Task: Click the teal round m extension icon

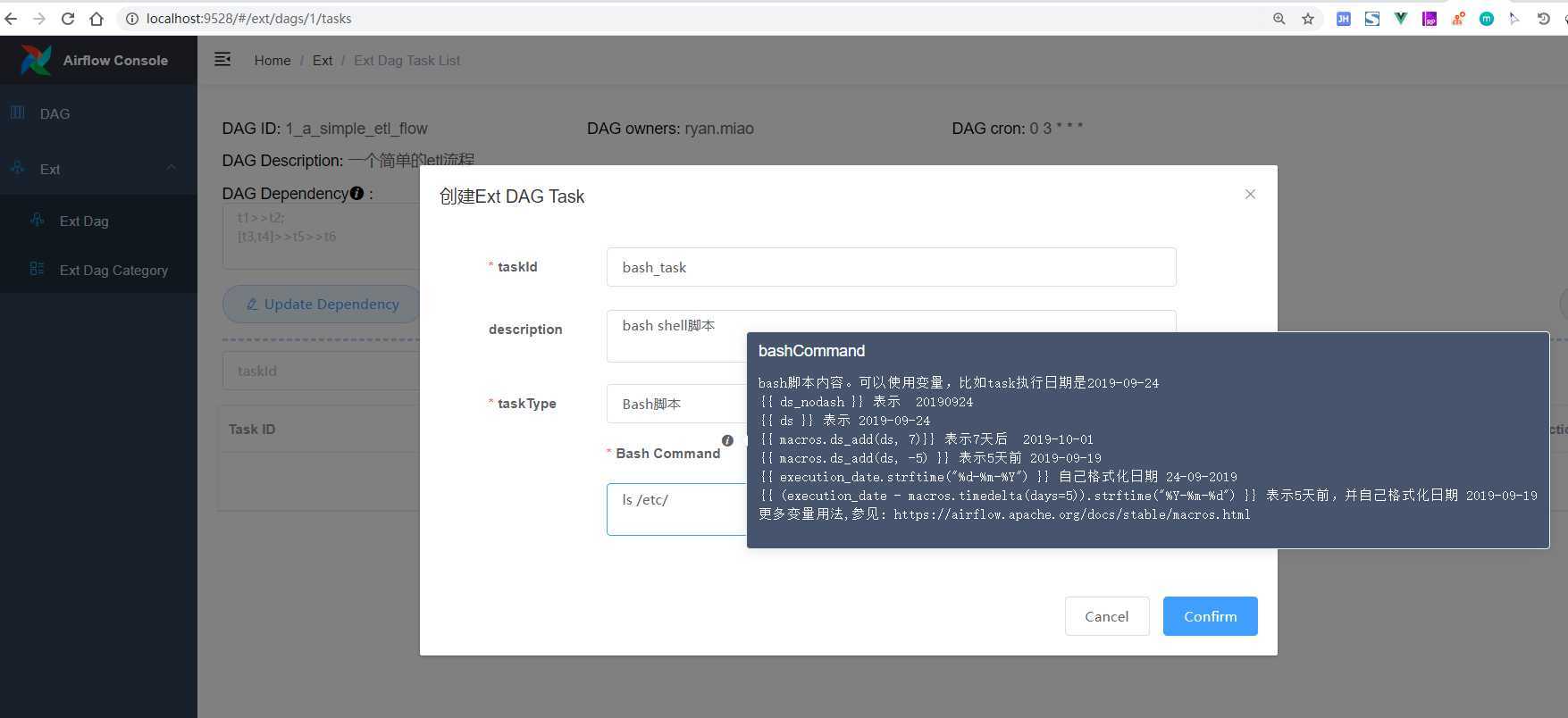Action: pos(1487,19)
